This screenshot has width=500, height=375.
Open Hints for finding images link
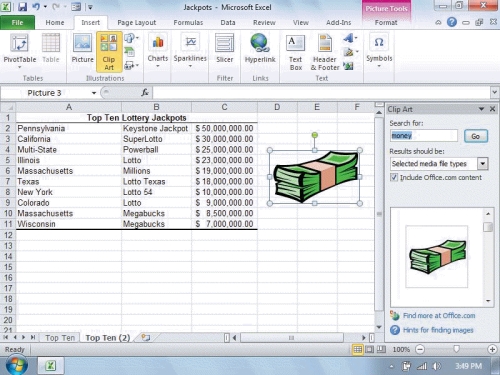(x=438, y=330)
